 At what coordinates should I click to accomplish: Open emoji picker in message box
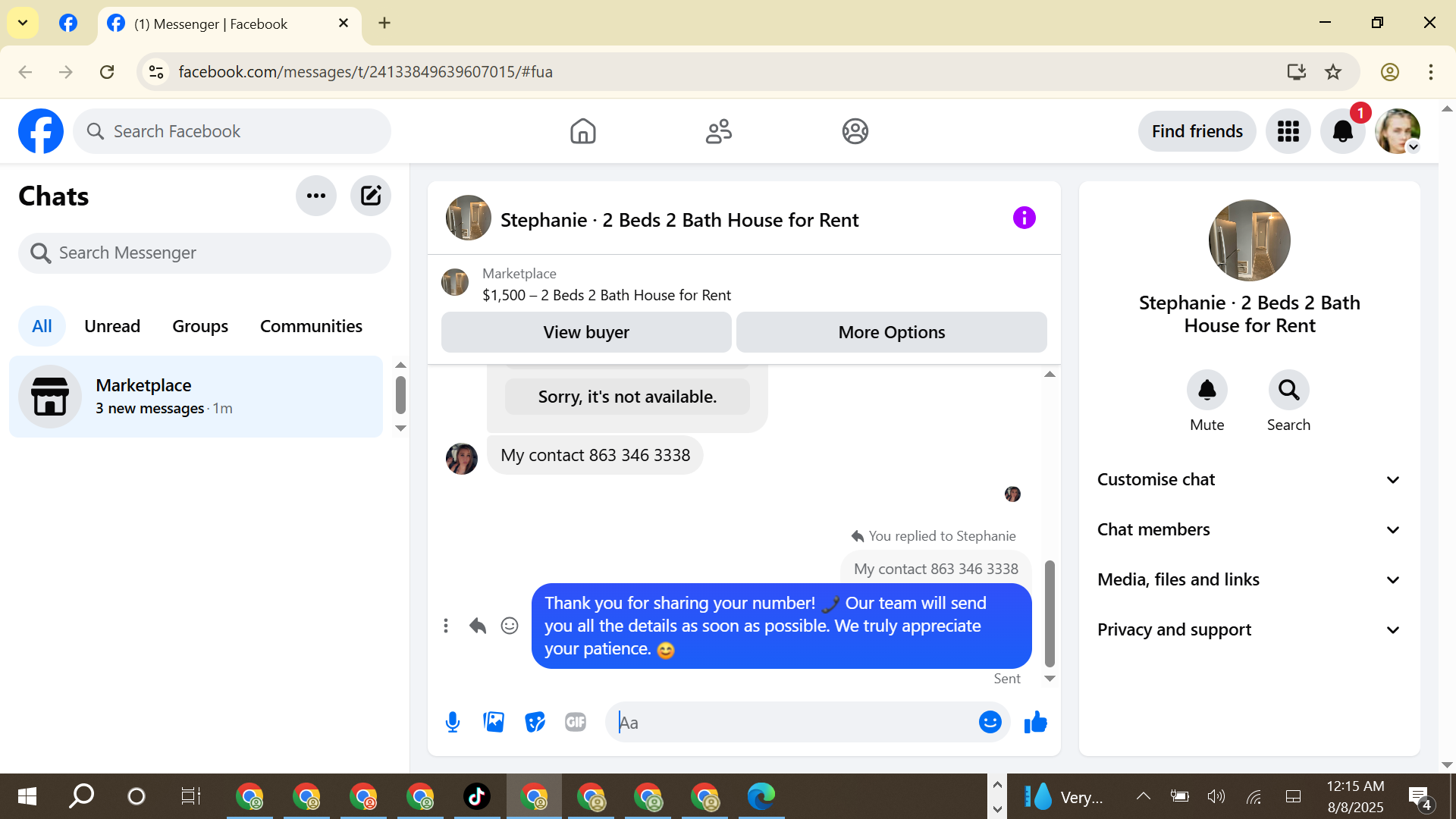tap(990, 722)
